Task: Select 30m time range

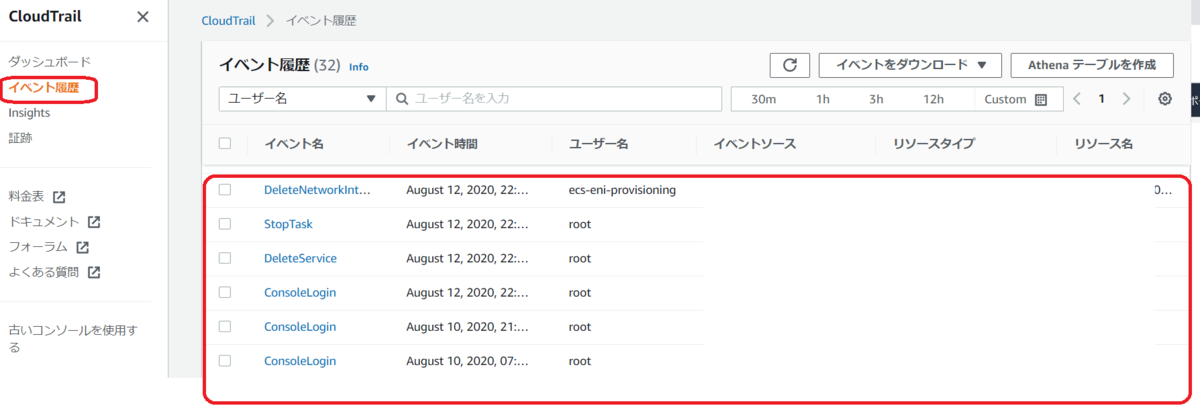Action: (x=764, y=99)
